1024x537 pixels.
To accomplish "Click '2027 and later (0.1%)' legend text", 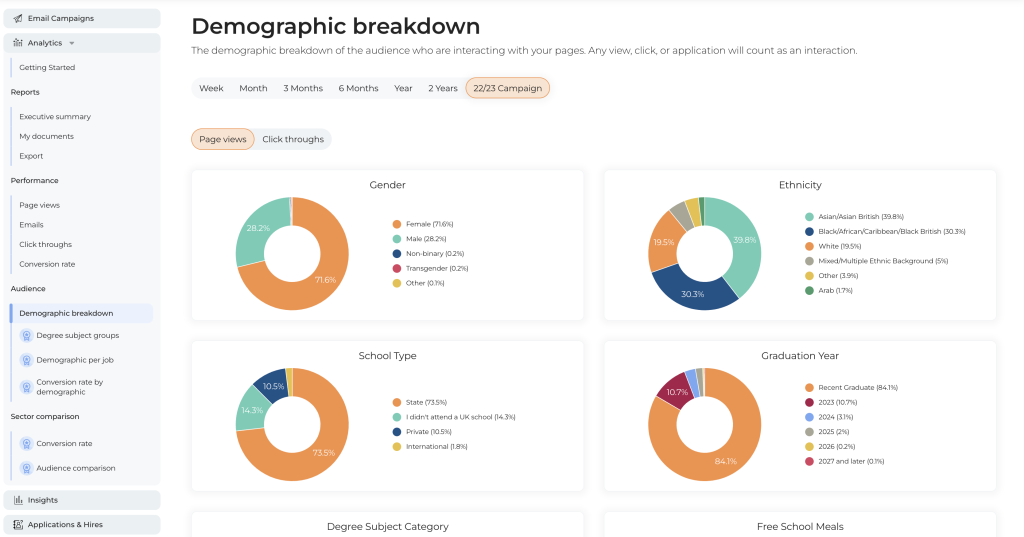I will point(851,461).
